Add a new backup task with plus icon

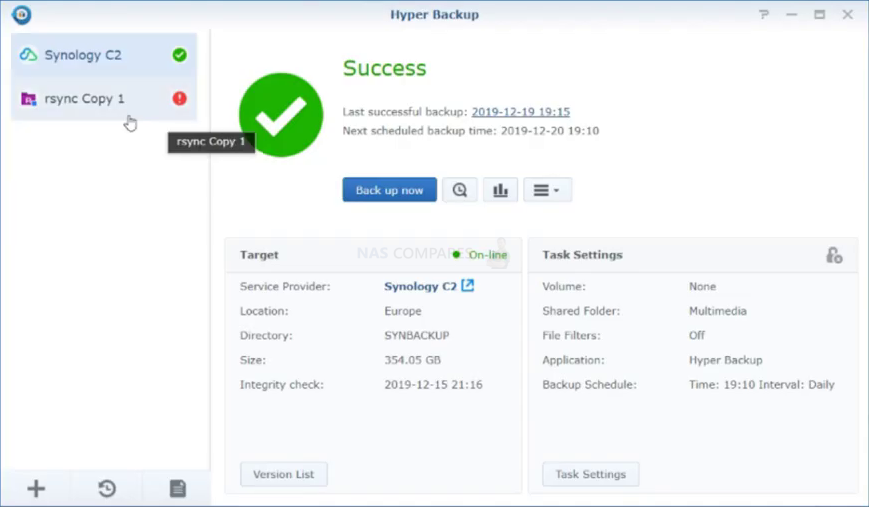36,489
